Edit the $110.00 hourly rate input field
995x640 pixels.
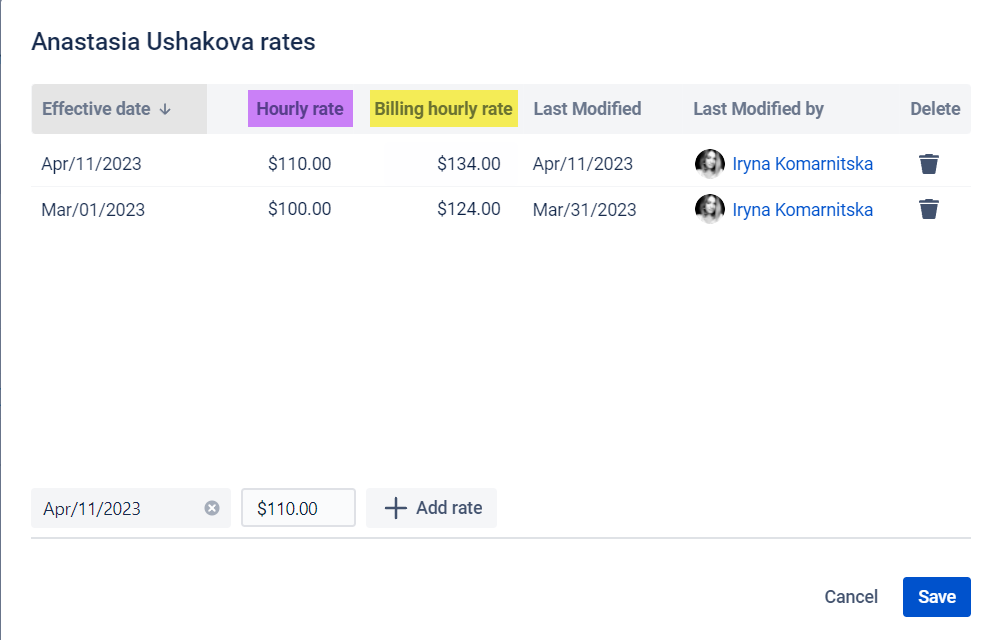(298, 507)
